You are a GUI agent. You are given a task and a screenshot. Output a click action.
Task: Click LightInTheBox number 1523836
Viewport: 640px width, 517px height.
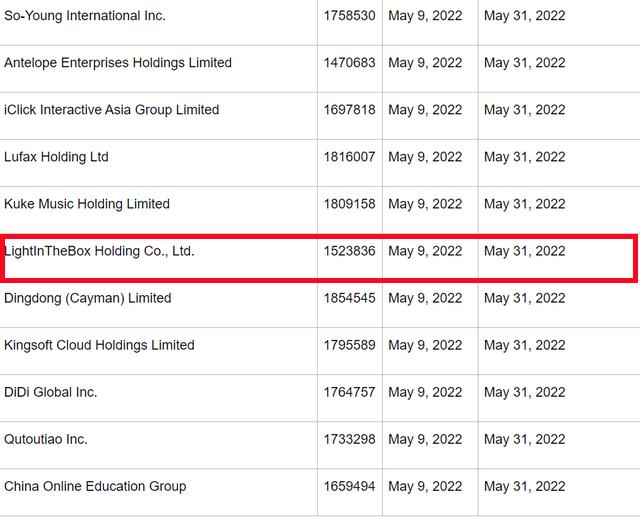(349, 251)
